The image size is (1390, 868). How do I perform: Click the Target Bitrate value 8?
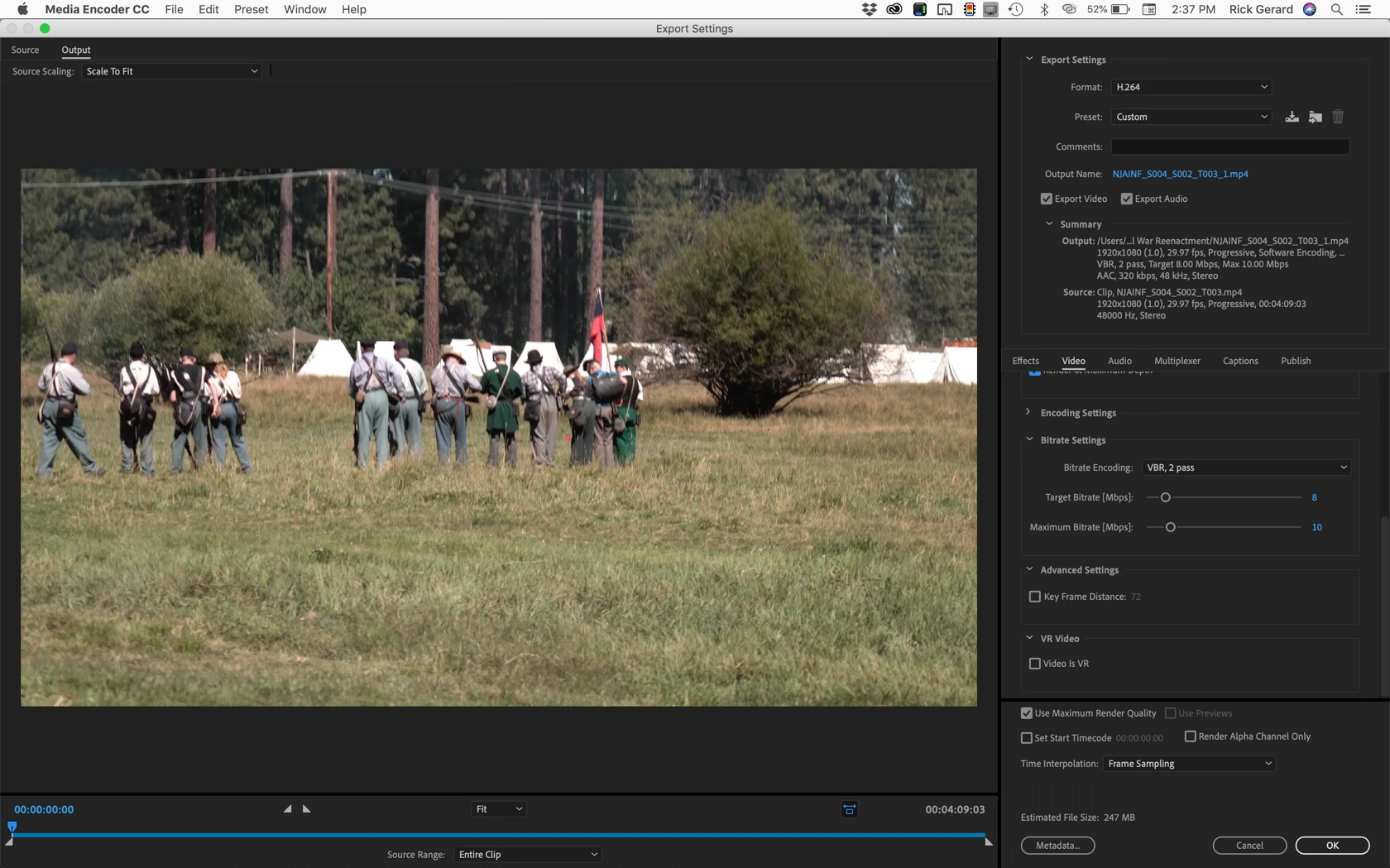click(x=1314, y=497)
